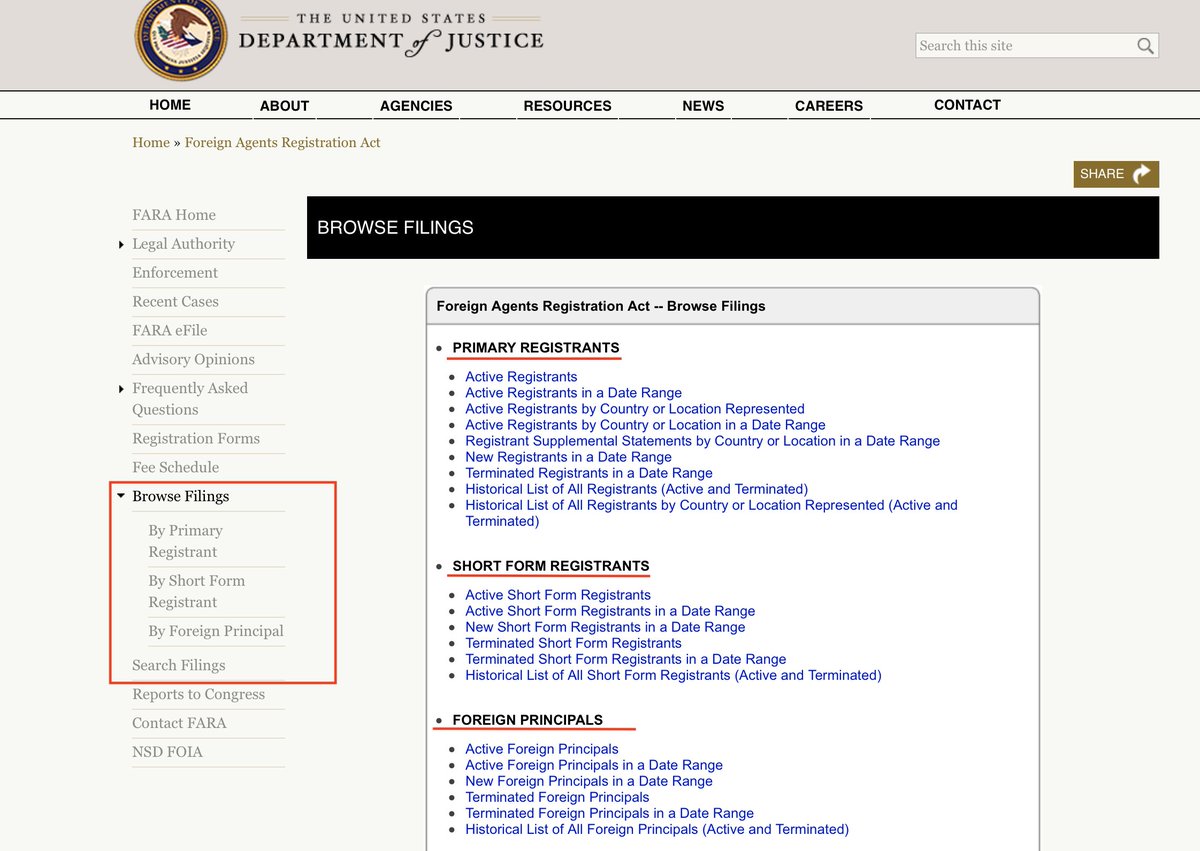
Task: Click the SHORT FORM REGISTRANTS heading
Action: point(551,566)
